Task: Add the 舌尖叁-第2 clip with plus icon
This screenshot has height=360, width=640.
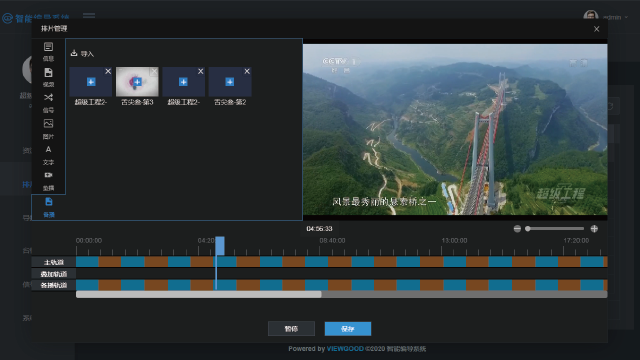Action: pyautogui.click(x=230, y=82)
